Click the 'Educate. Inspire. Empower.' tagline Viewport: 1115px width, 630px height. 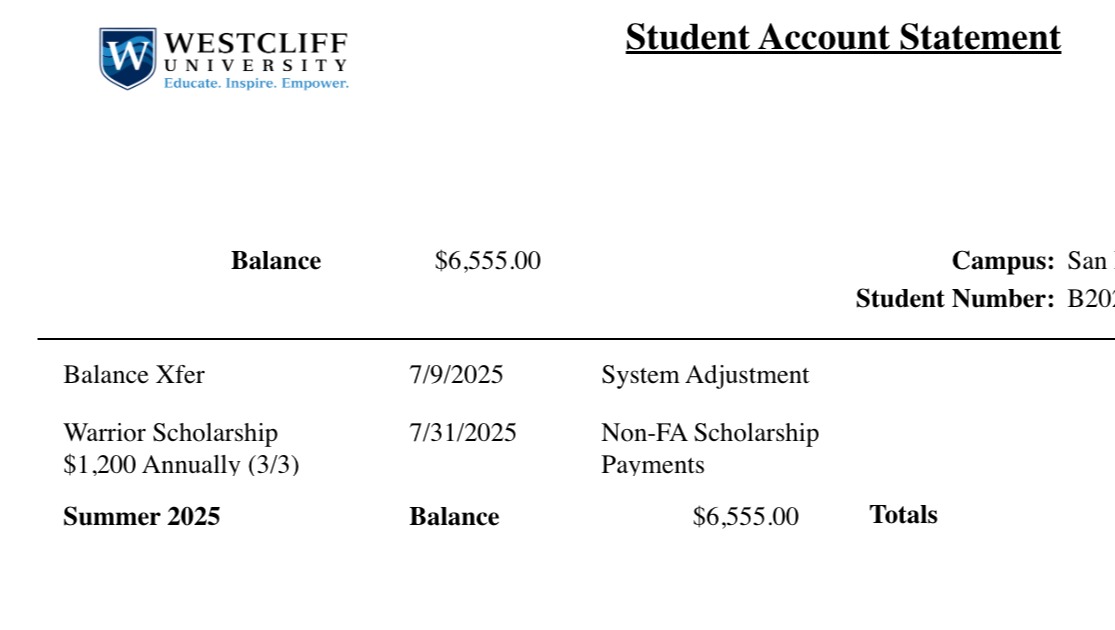pos(256,83)
